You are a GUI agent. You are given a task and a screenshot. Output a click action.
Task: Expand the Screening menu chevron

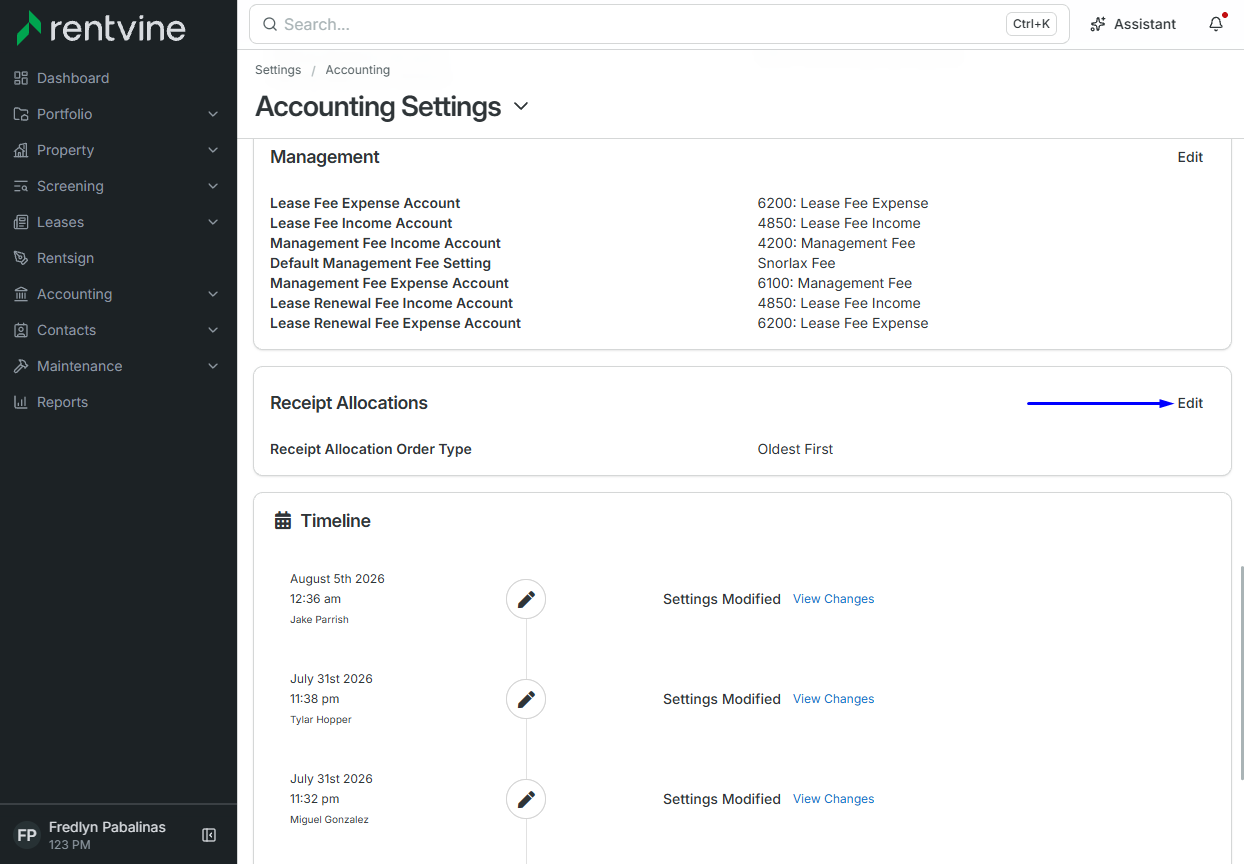pos(213,186)
